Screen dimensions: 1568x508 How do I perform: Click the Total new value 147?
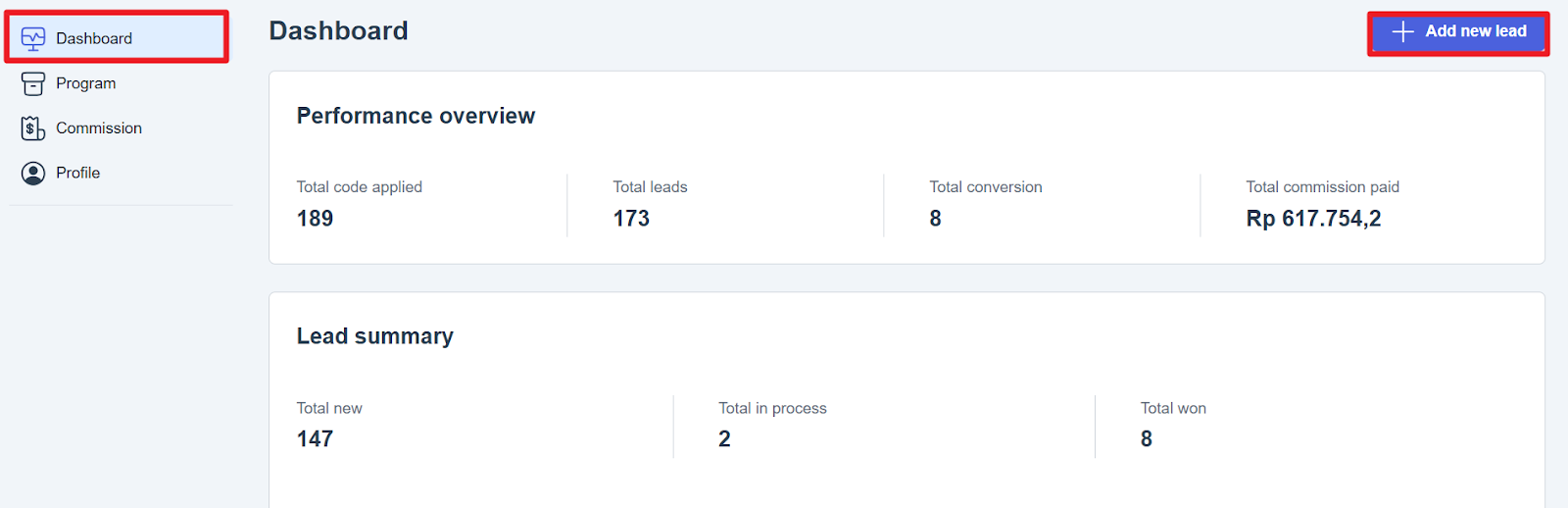(315, 439)
